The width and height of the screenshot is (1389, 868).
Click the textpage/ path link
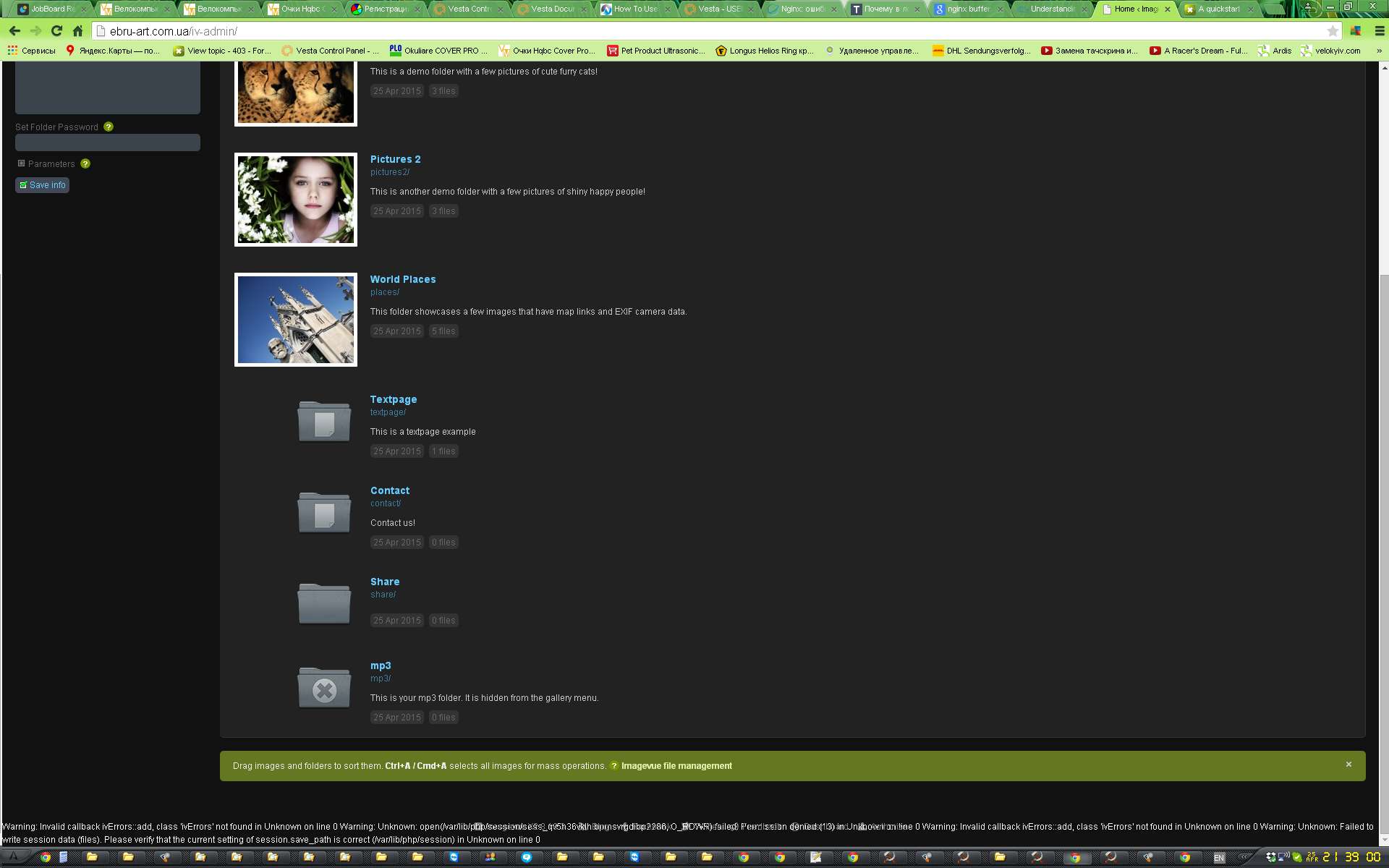[x=388, y=412]
